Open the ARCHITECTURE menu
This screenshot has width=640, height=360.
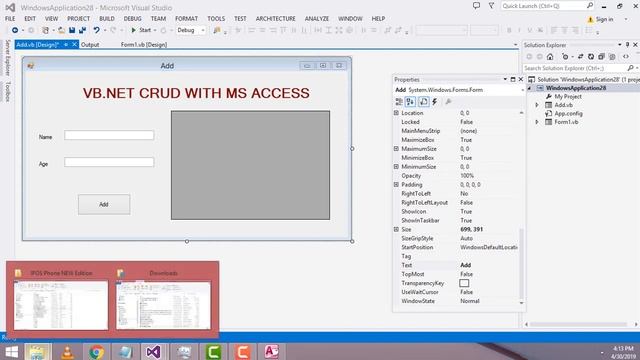pyautogui.click(x=276, y=19)
